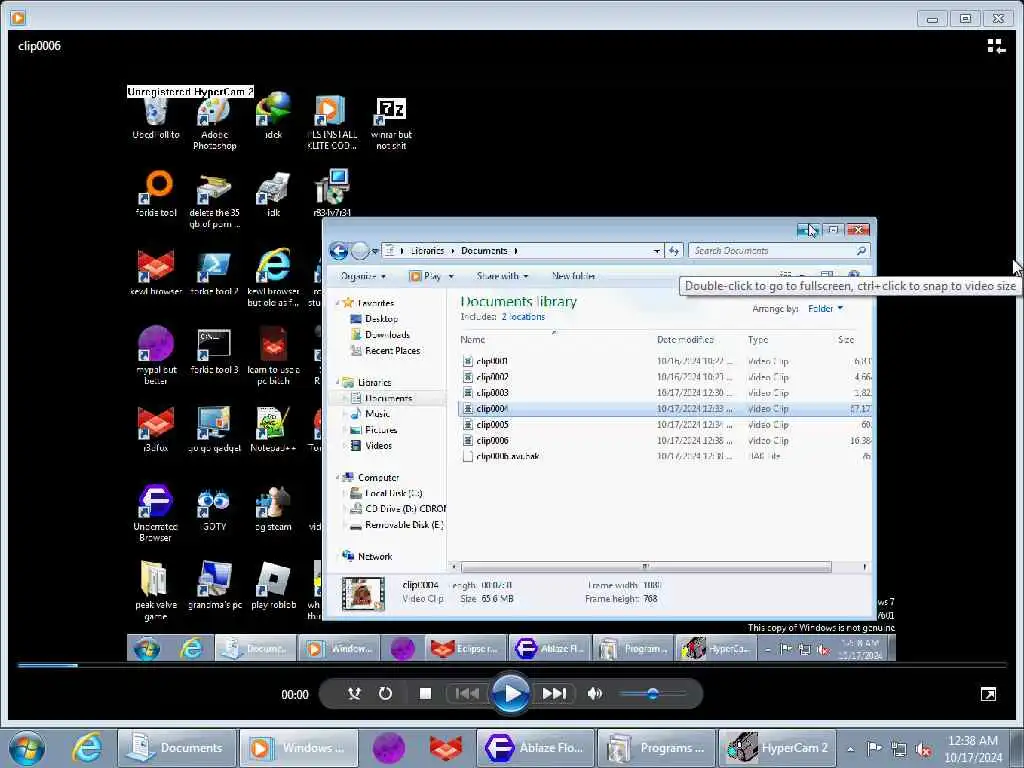
Task: Click Removable Disk (E:) in the recording
Action: click(404, 524)
